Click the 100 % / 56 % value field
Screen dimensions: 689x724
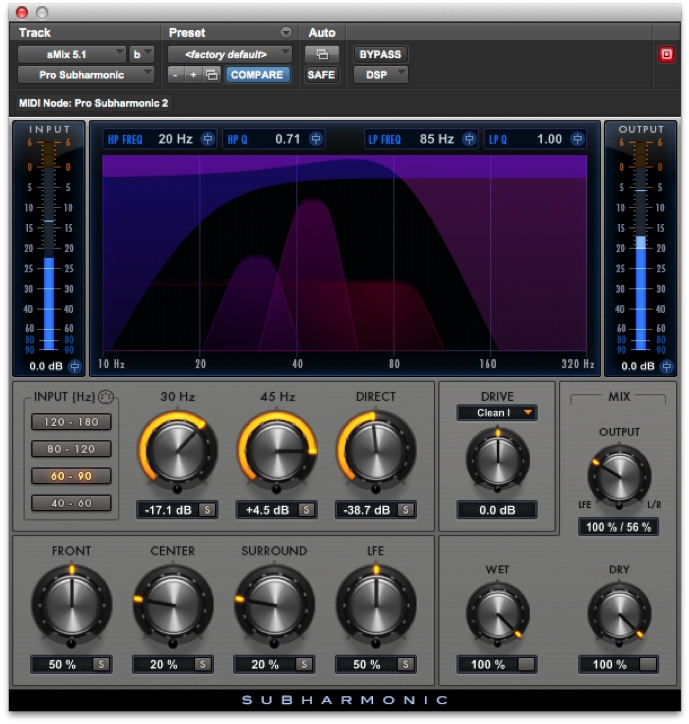618,527
